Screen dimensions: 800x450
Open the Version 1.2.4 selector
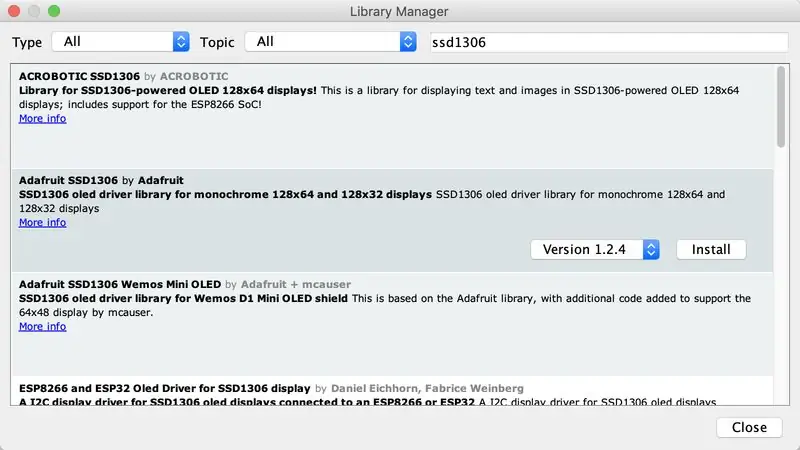click(x=595, y=249)
